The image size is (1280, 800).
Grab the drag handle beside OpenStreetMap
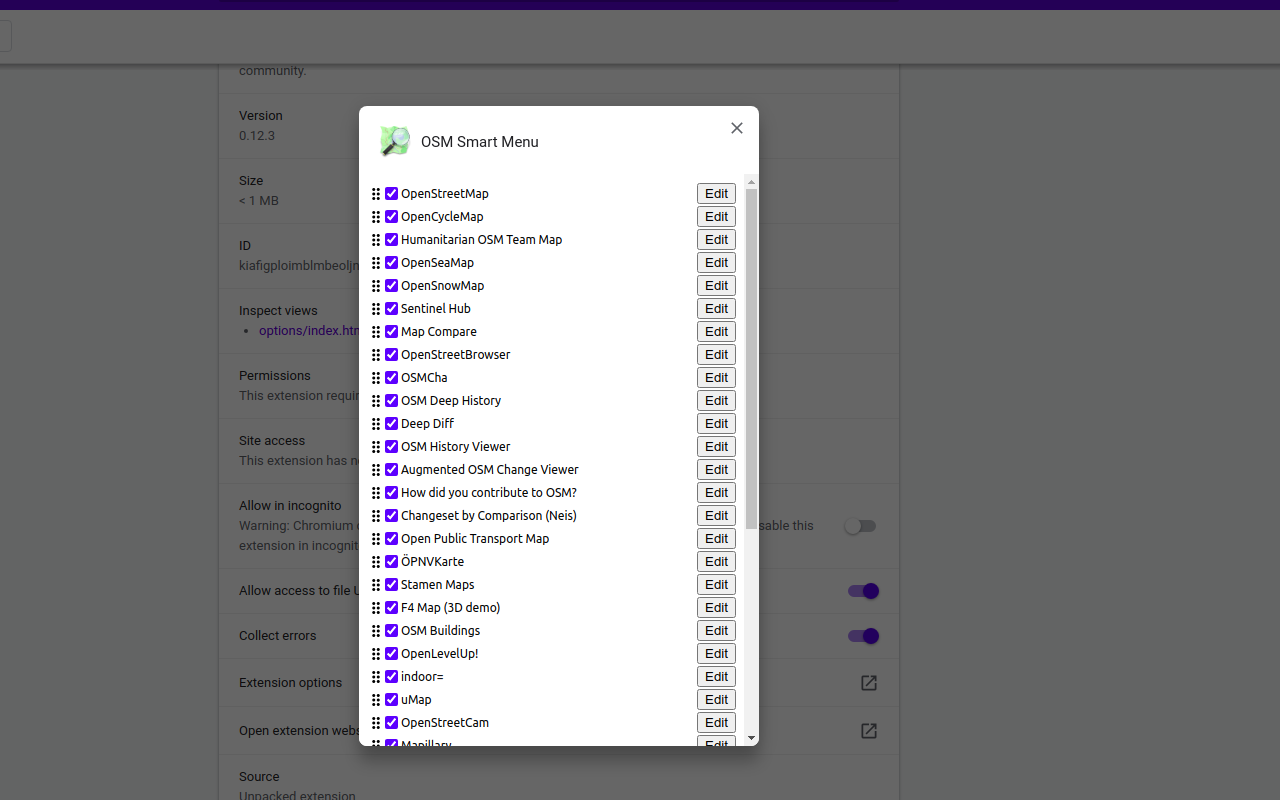(x=376, y=194)
